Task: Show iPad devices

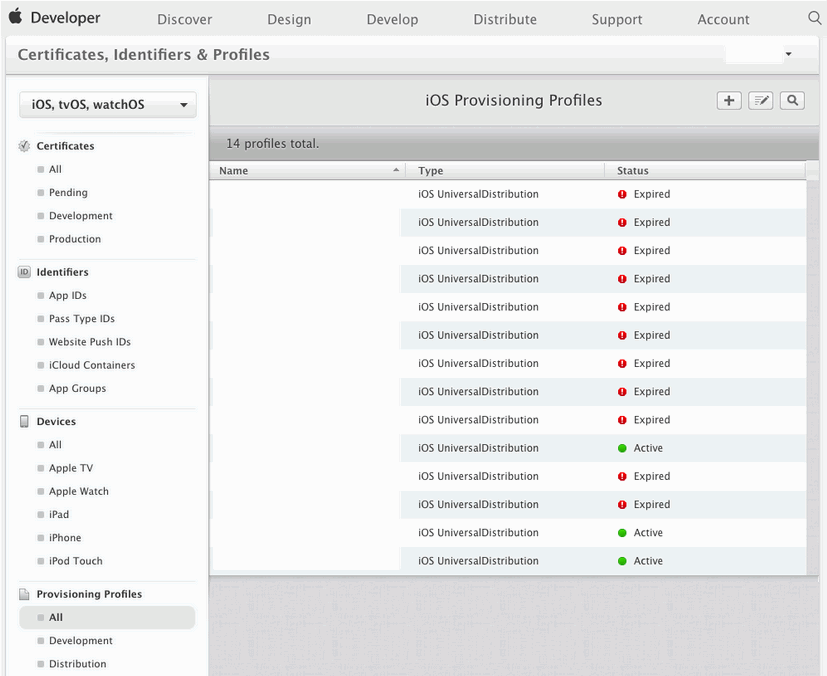Action: pyautogui.click(x=59, y=514)
